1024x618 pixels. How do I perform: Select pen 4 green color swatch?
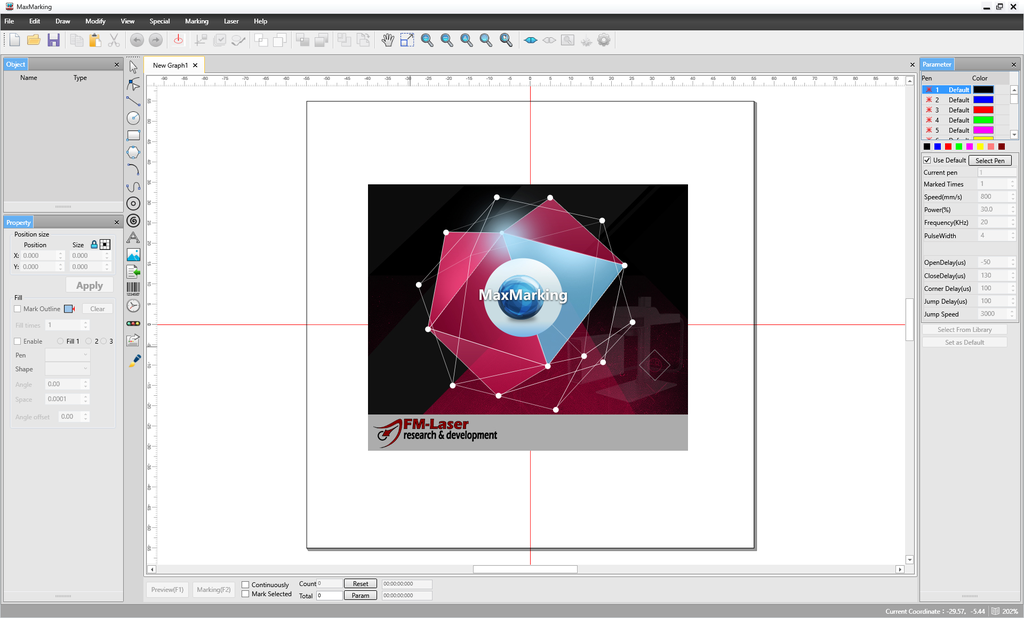coord(983,120)
